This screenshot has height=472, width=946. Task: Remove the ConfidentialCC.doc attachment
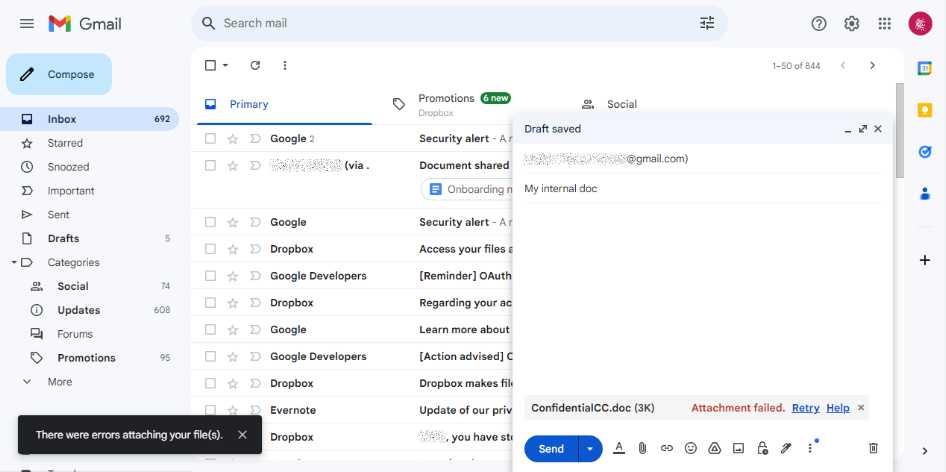(861, 407)
